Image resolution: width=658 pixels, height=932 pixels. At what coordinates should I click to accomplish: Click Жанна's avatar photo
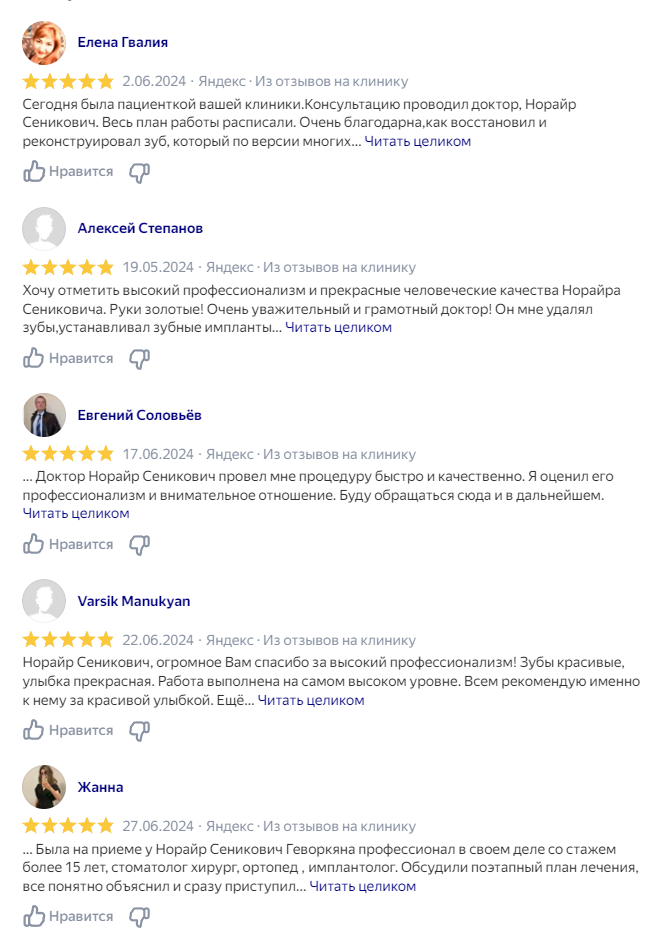click(44, 787)
